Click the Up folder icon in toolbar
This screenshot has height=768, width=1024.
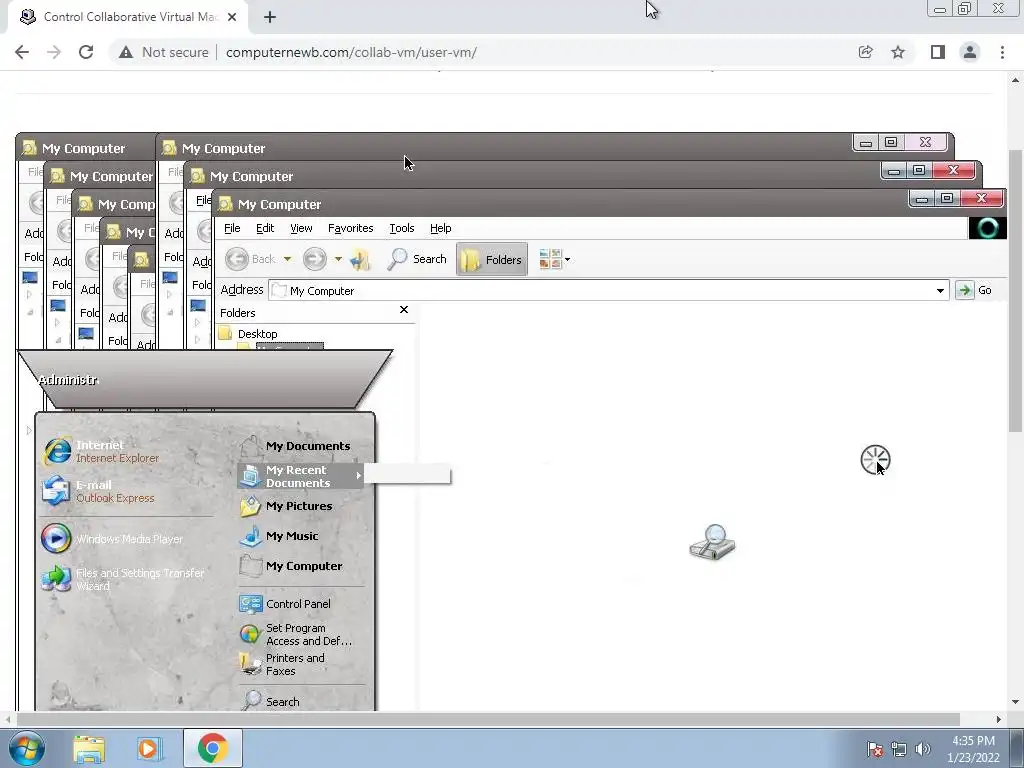click(x=360, y=259)
